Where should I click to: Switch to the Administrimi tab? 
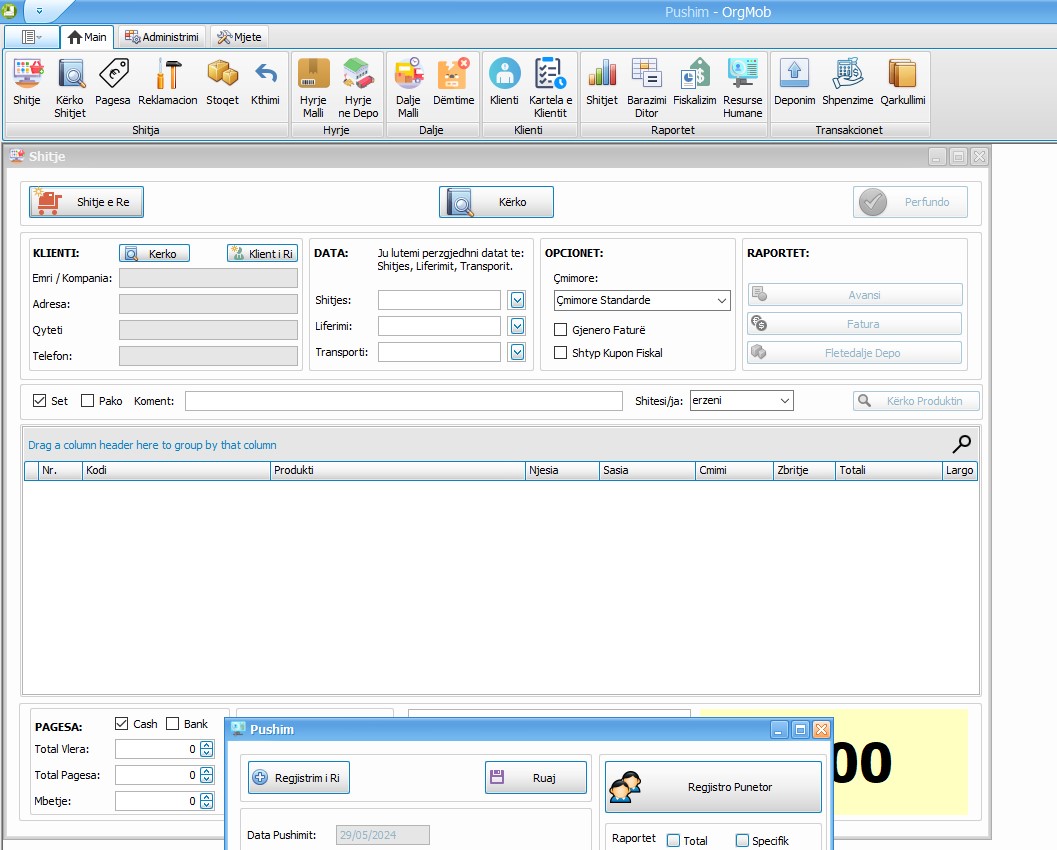[x=162, y=37]
